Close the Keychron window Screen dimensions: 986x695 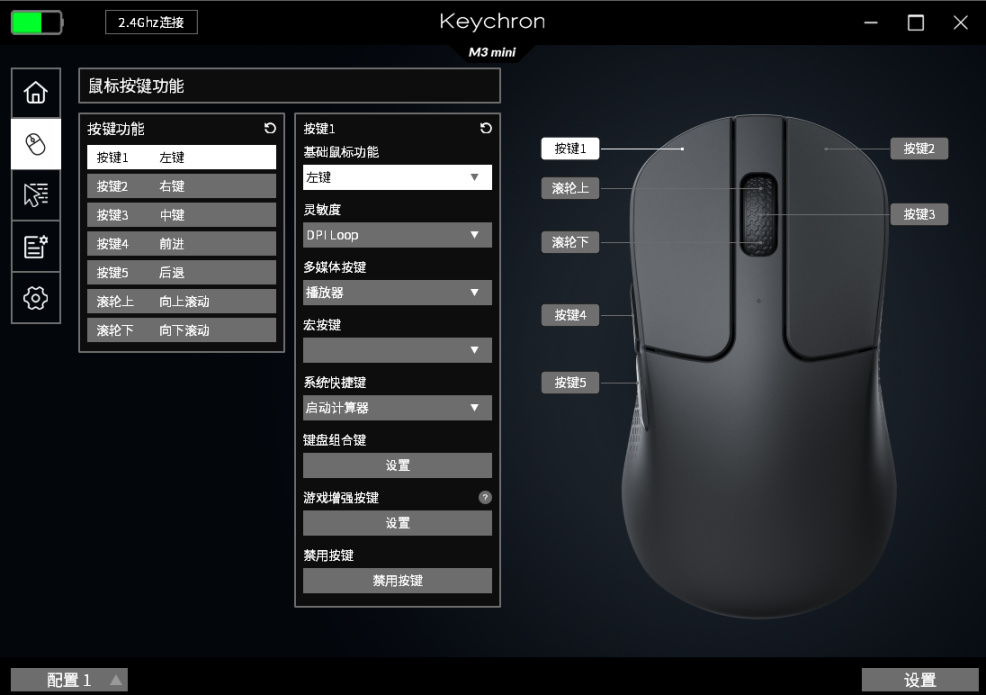click(x=960, y=23)
